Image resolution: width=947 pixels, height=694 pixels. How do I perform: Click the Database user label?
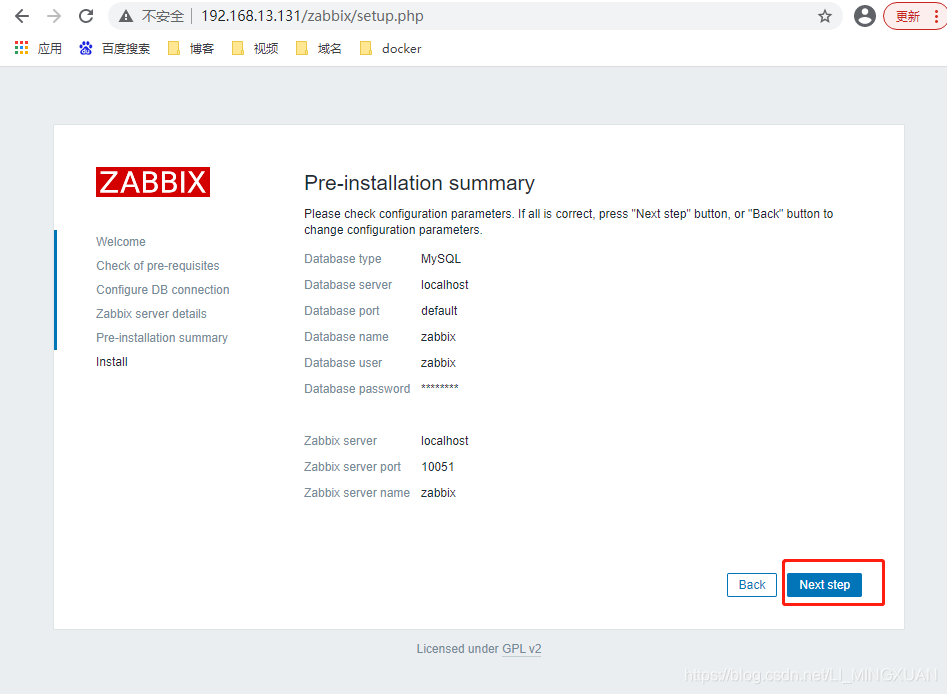[343, 362]
